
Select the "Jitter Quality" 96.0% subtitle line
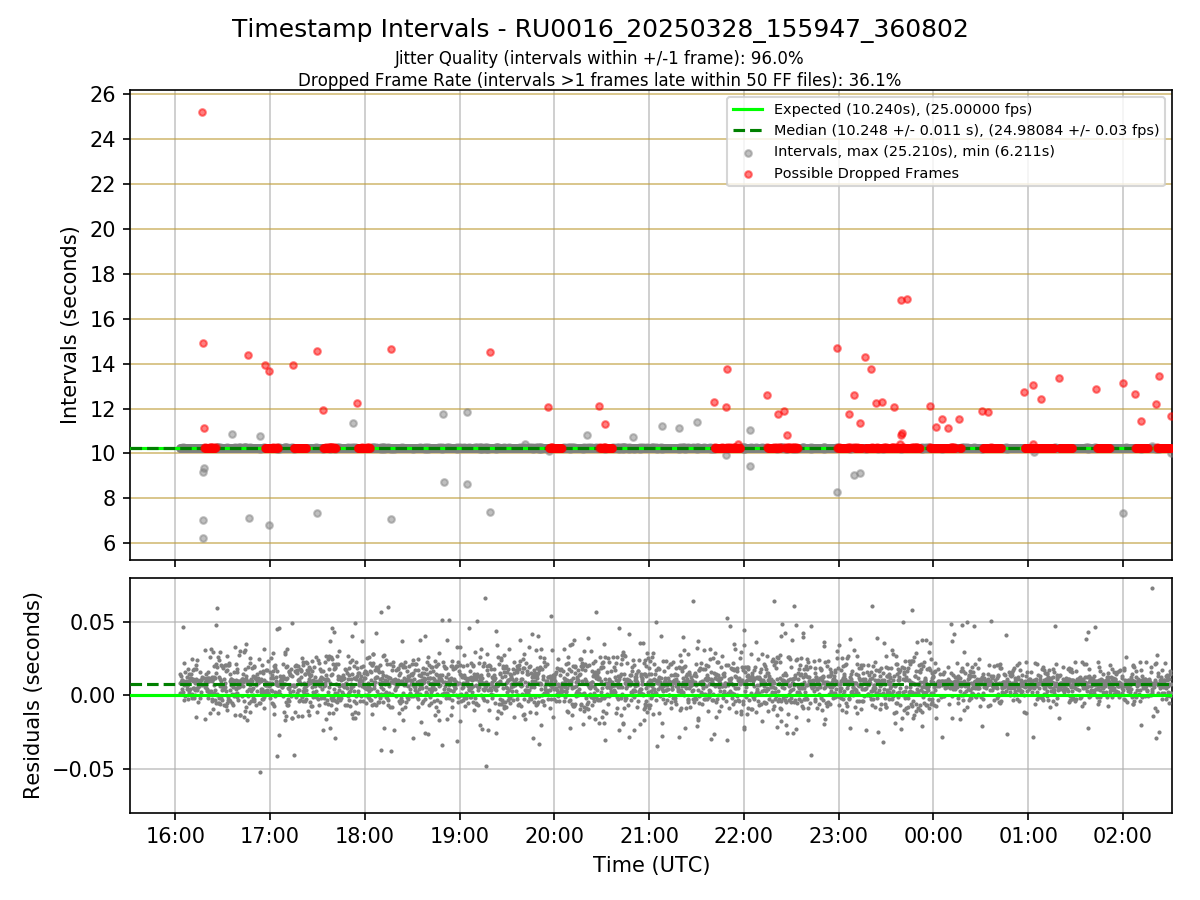click(x=599, y=58)
